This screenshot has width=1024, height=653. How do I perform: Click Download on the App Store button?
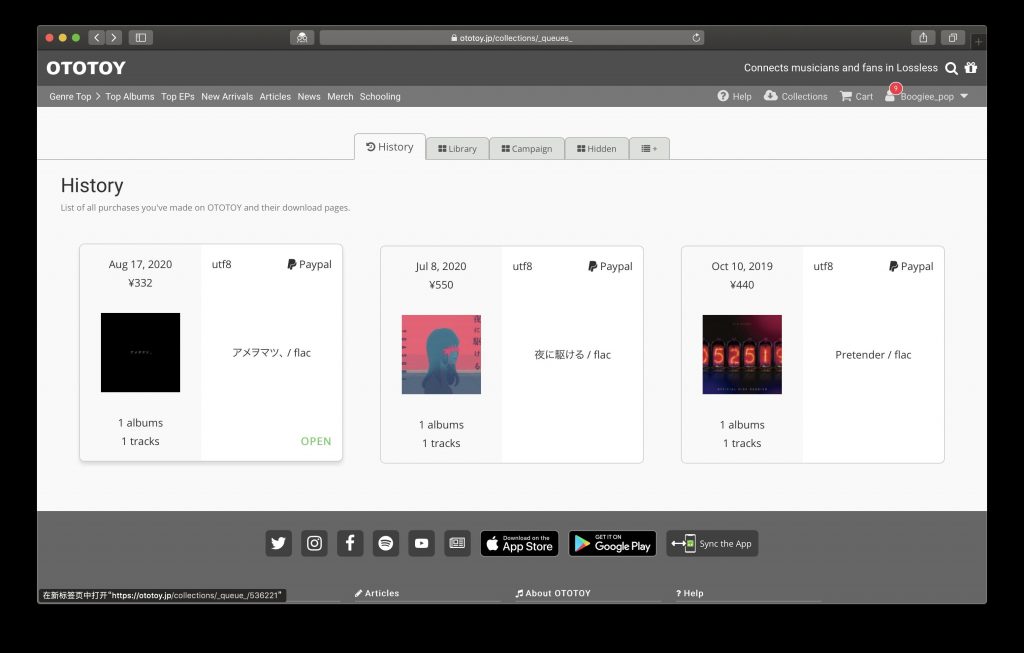(519, 543)
